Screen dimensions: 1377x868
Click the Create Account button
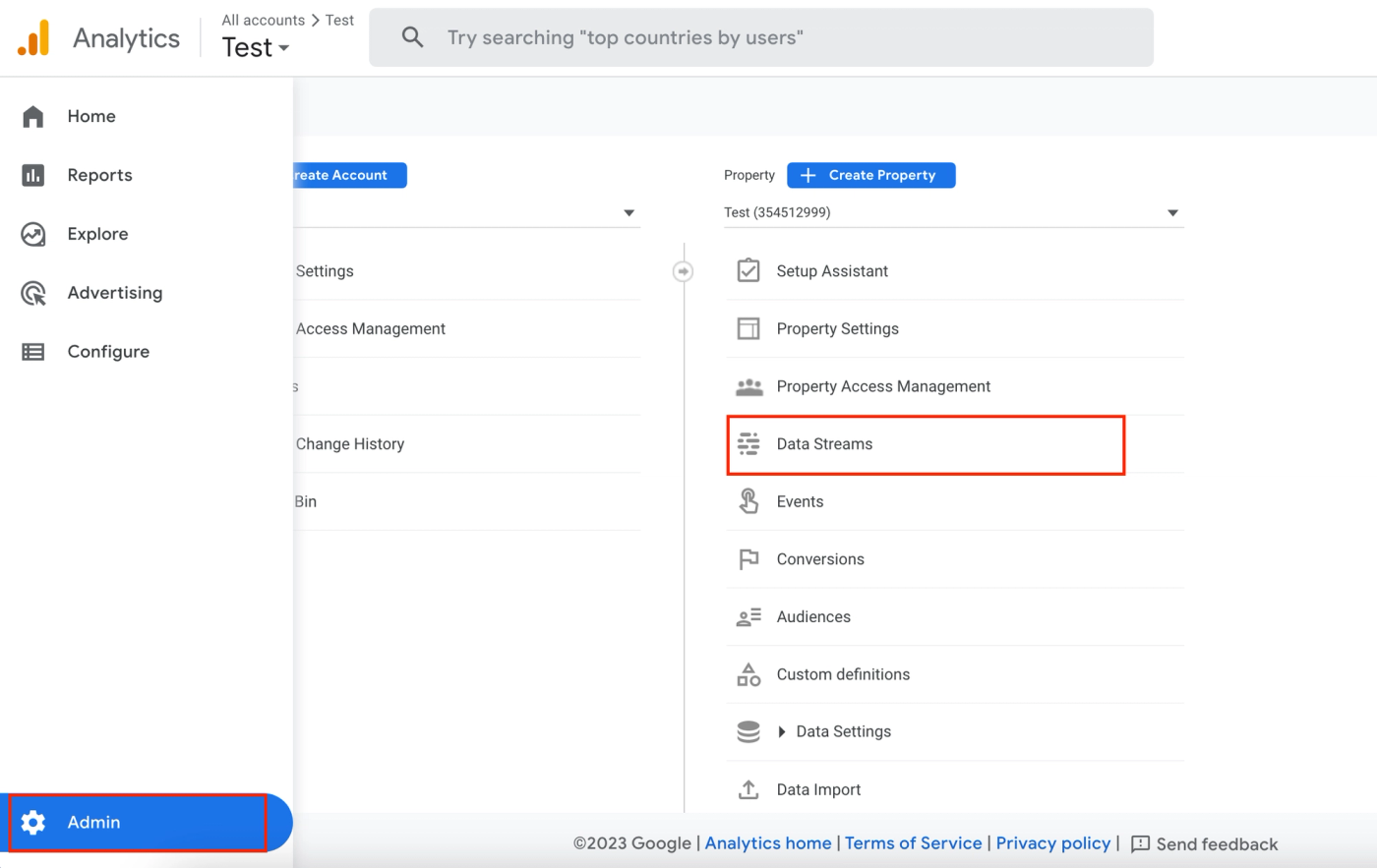pos(350,175)
